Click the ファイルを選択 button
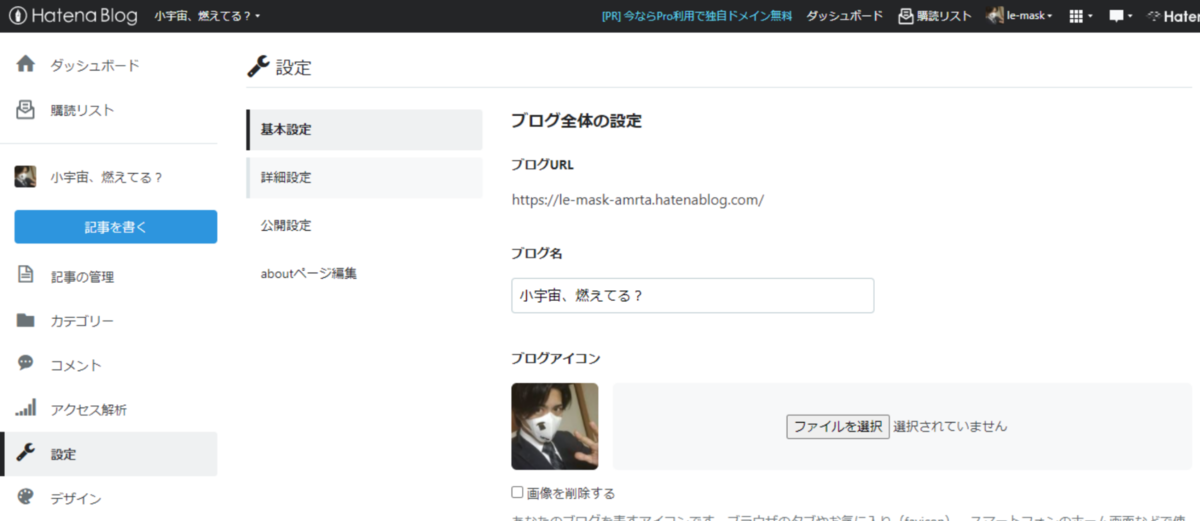The width and height of the screenshot is (1200, 521). [837, 426]
